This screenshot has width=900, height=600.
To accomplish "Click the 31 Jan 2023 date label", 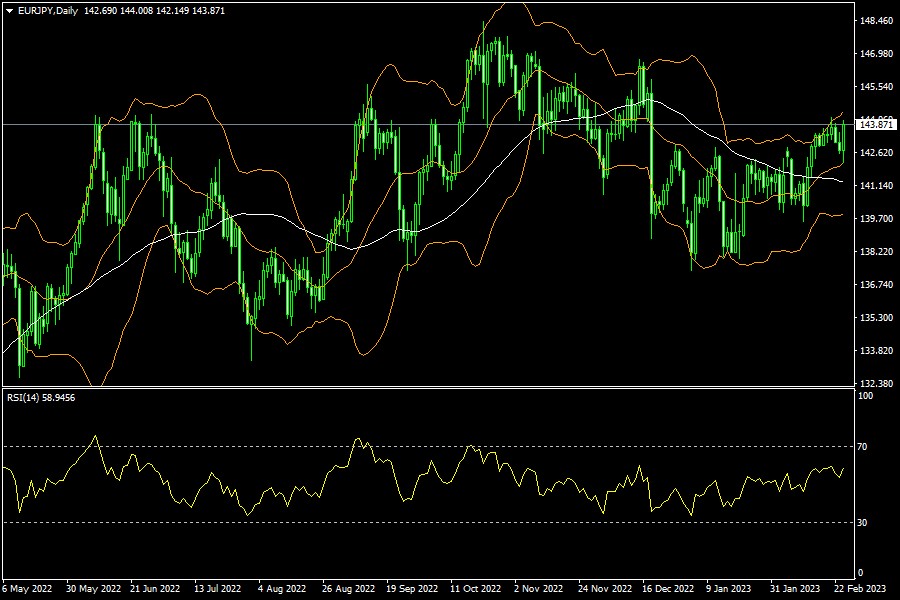I will pyautogui.click(x=795, y=589).
